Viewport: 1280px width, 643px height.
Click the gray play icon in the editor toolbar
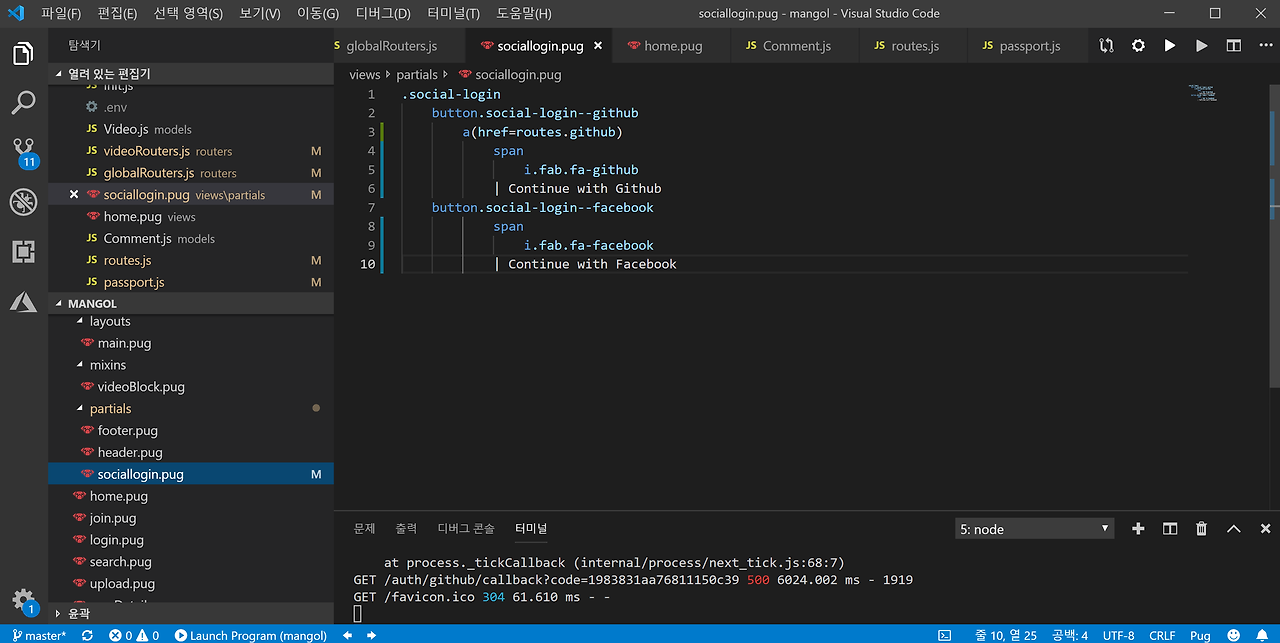tap(1202, 46)
